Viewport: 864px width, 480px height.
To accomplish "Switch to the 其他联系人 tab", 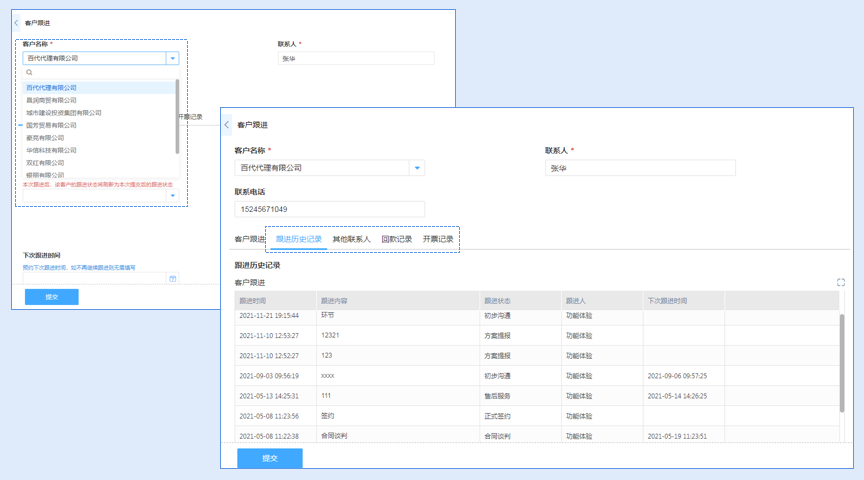I will tap(351, 239).
